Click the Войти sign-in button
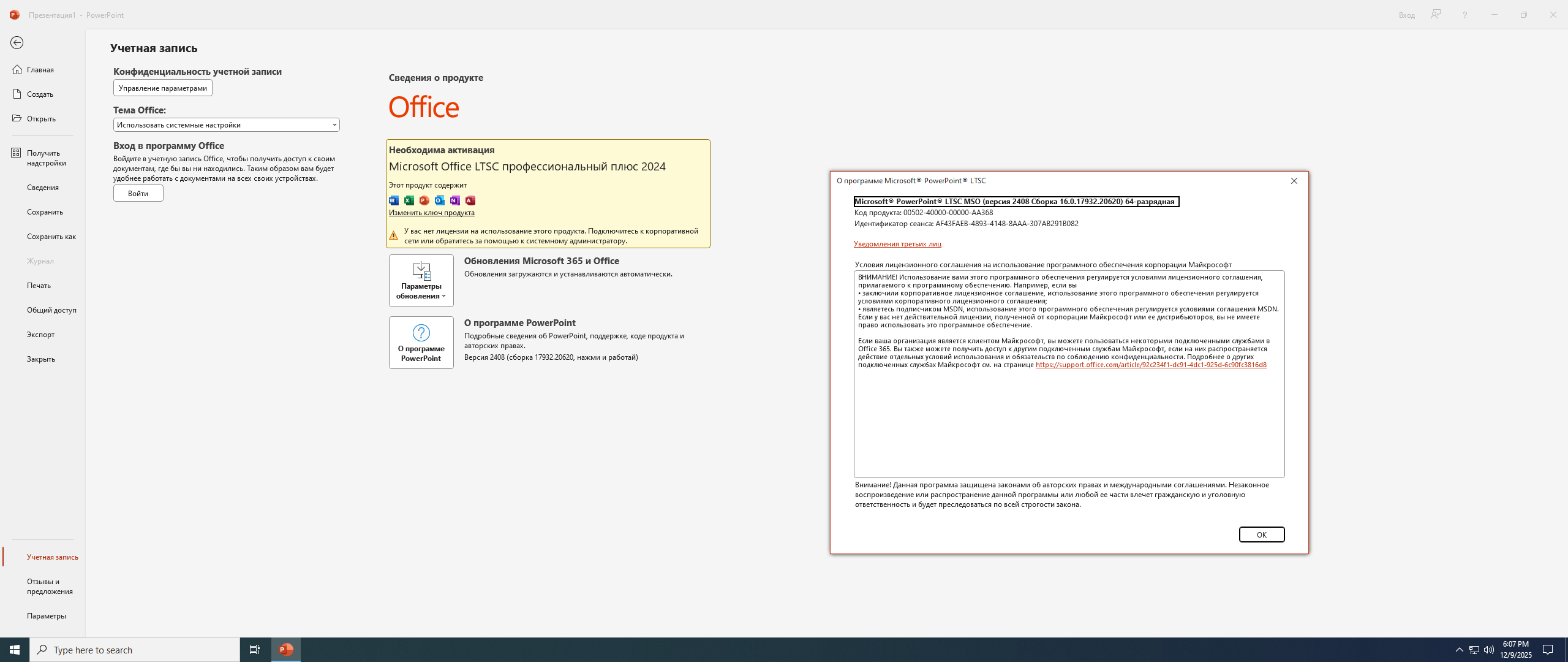Viewport: 1568px width, 662px height. (138, 193)
